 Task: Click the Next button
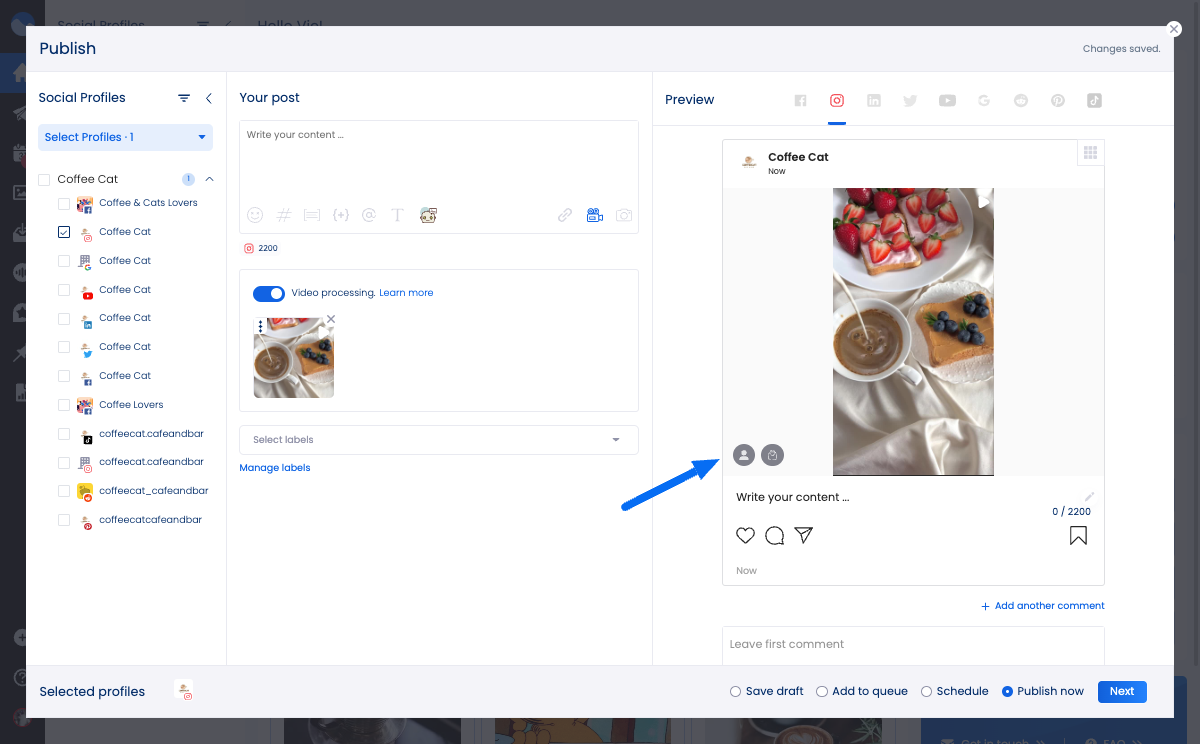click(x=1122, y=691)
